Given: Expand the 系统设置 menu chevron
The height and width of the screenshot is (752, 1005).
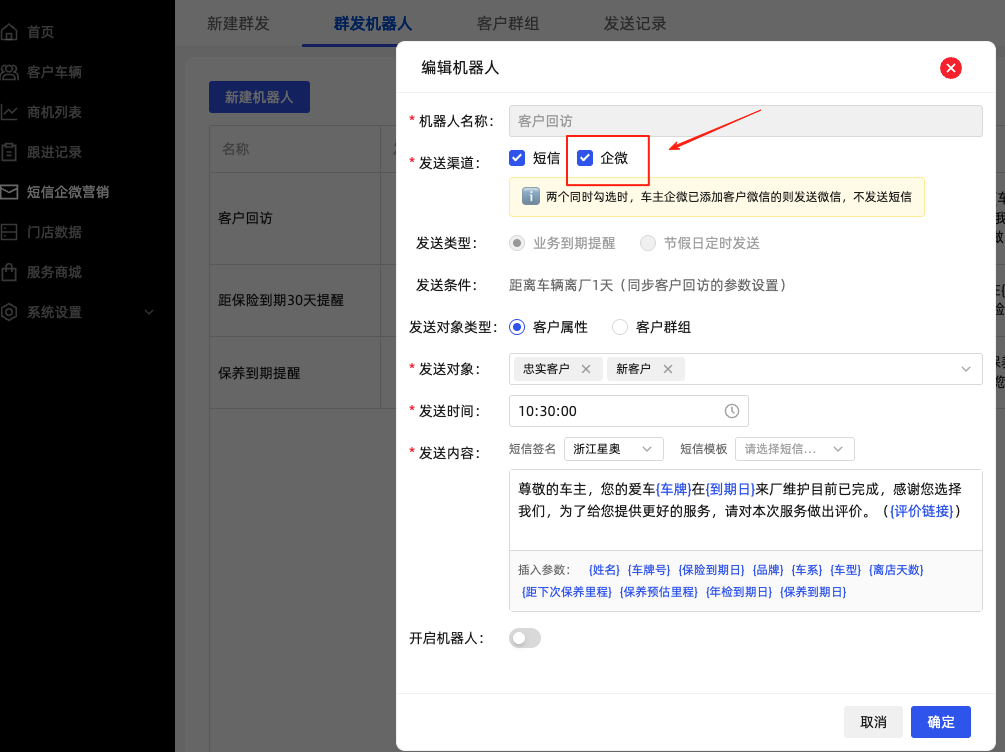Looking at the screenshot, I should (149, 312).
